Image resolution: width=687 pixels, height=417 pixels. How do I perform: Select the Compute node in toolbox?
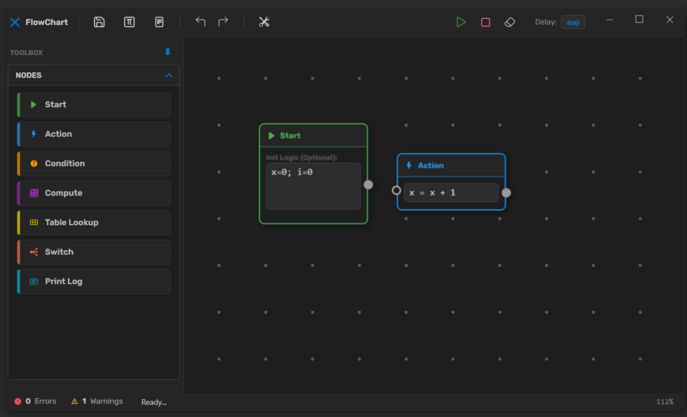[94, 193]
